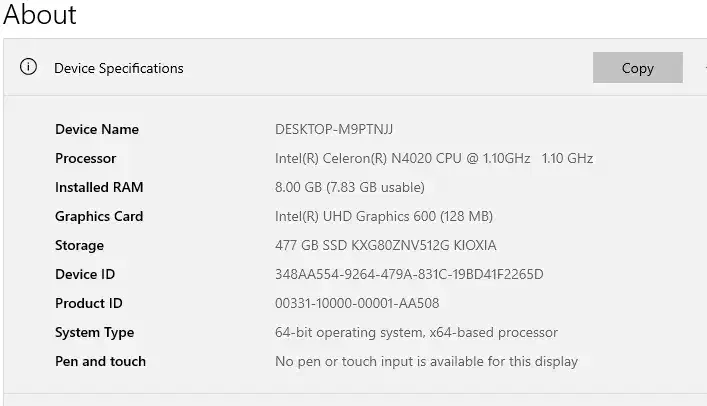The image size is (707, 406).
Task: Select the Device Name label
Action: pos(97,129)
